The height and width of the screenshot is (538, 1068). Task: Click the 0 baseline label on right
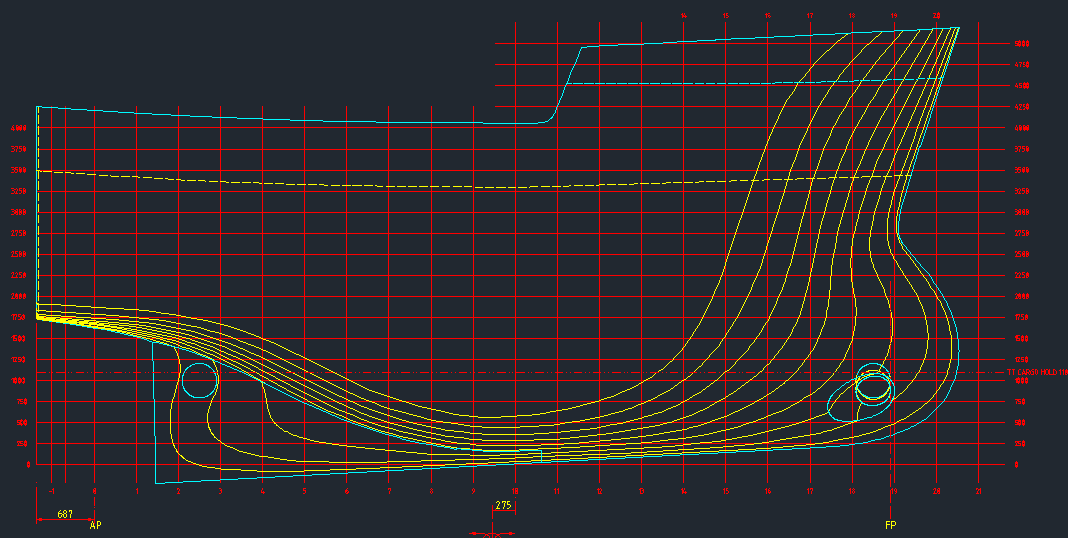tap(1017, 465)
